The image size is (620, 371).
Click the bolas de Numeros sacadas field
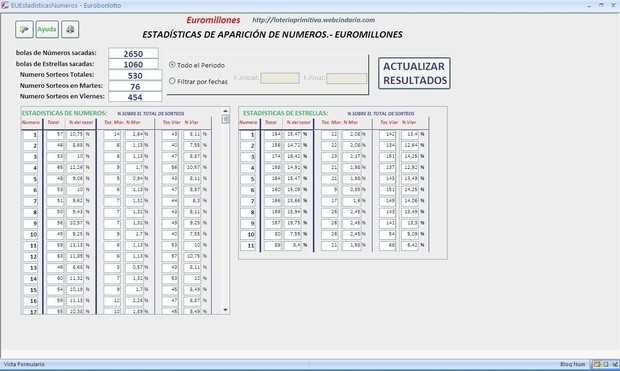[x=134, y=53]
